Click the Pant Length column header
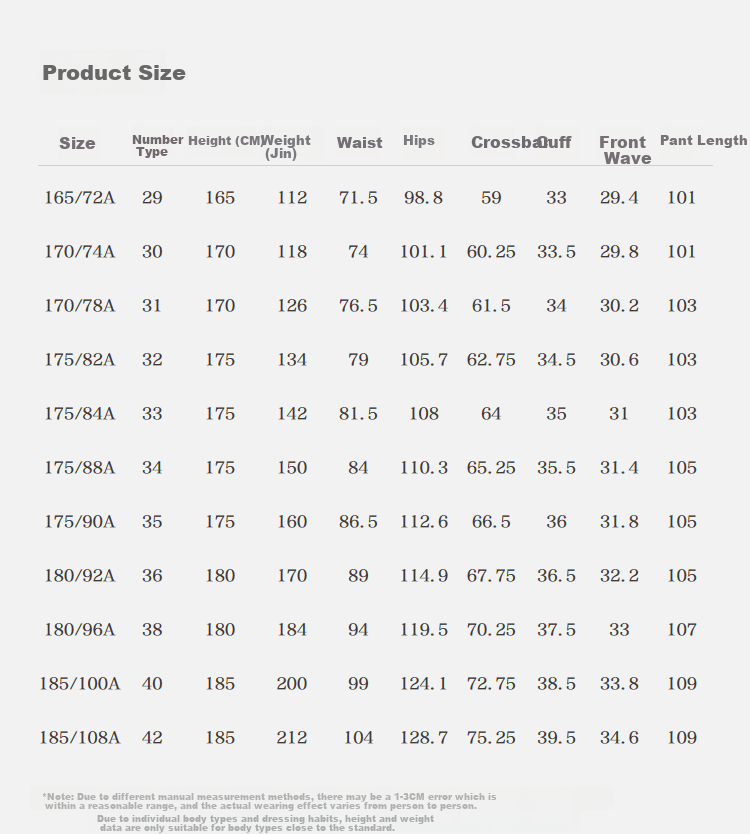 (x=704, y=140)
